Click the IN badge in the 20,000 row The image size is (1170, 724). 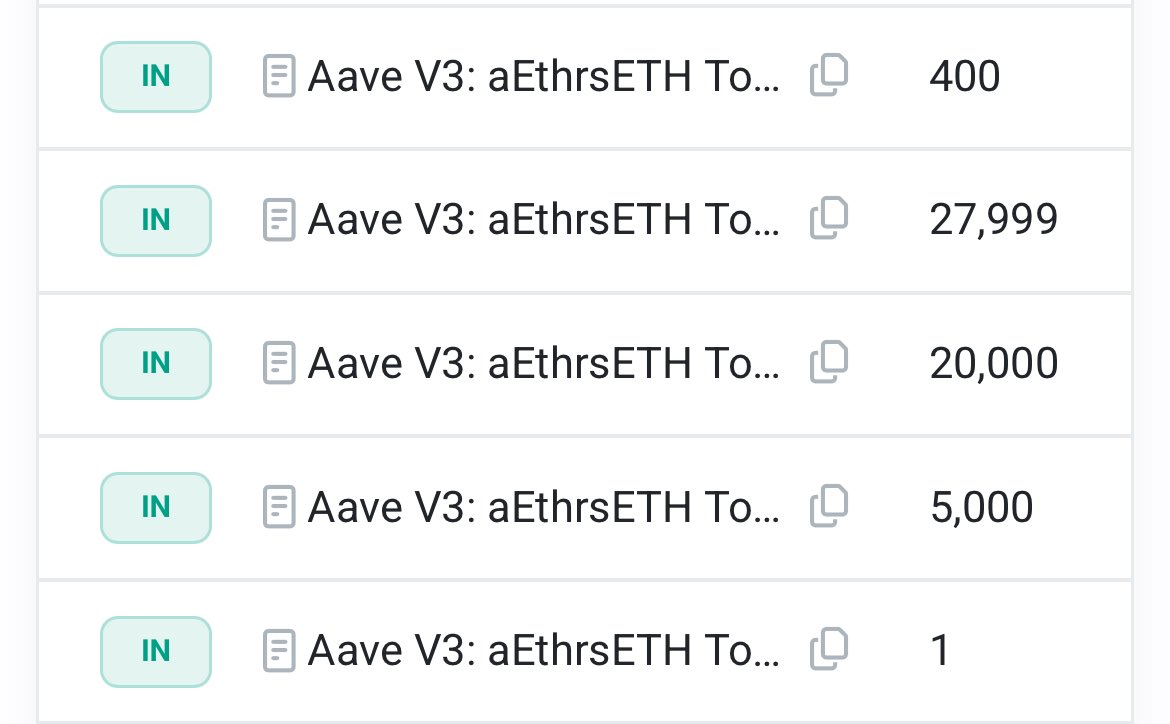(x=156, y=363)
